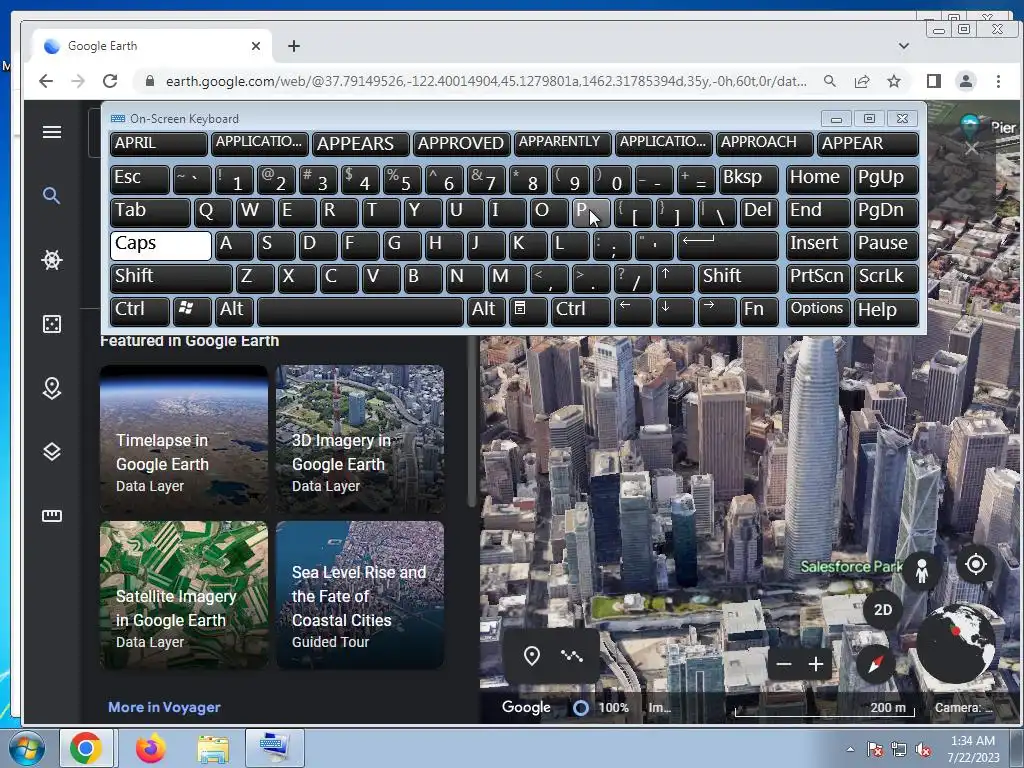Click the Bksp key
This screenshot has height=768, width=1024.
pos(748,179)
